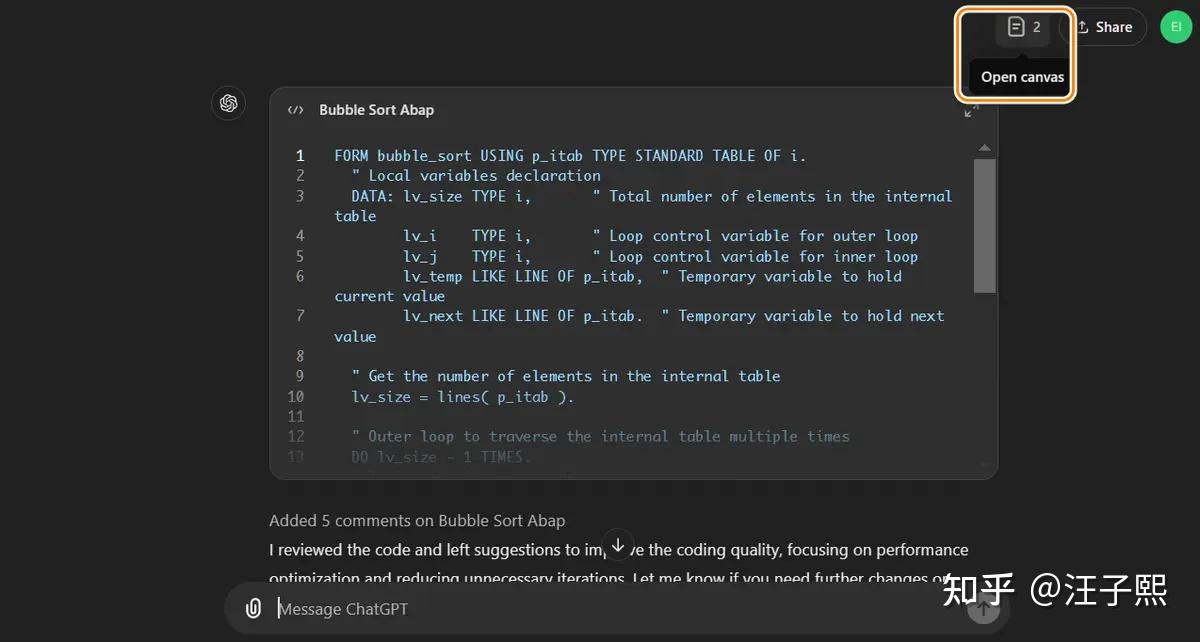Click the Open canvas tooltip
The image size is (1200, 642).
[x=1021, y=76]
